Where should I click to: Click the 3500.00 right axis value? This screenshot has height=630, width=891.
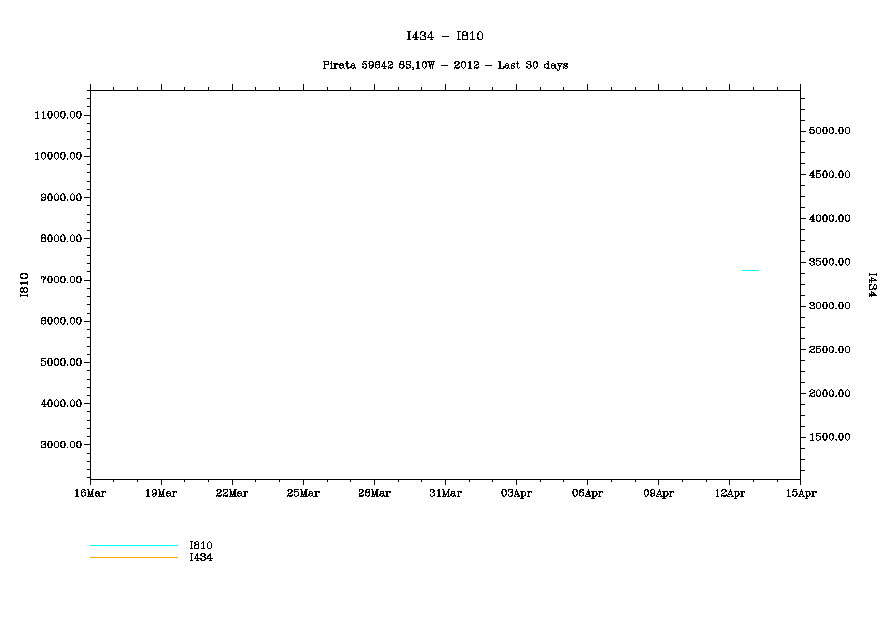click(x=829, y=262)
